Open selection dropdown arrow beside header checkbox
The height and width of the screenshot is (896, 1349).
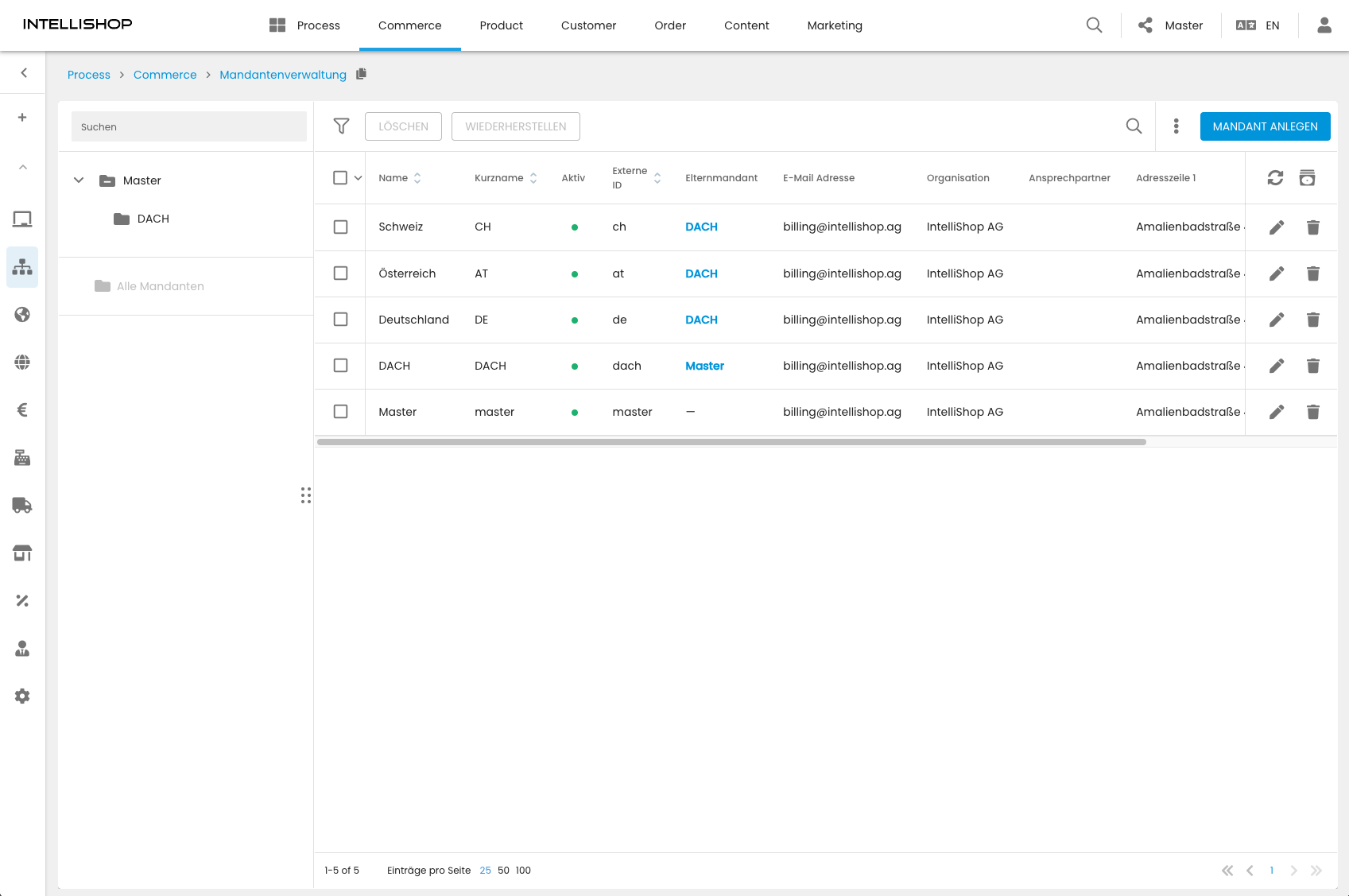tap(359, 178)
